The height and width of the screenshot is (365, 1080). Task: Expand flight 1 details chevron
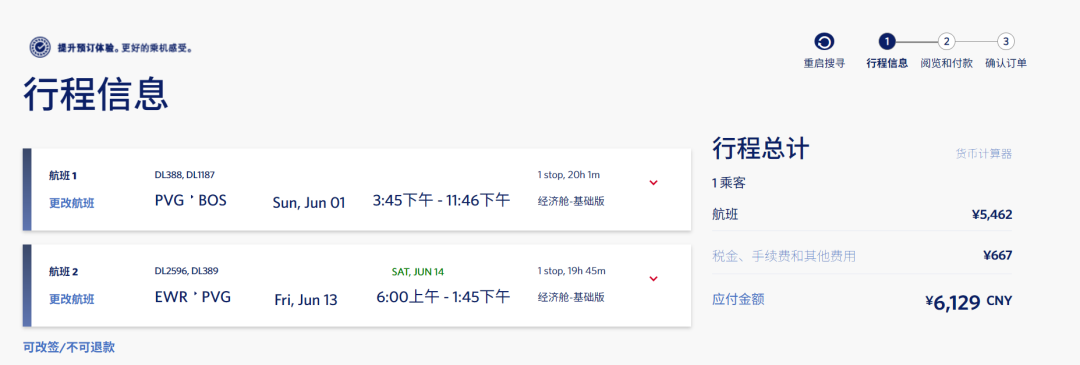(x=654, y=182)
